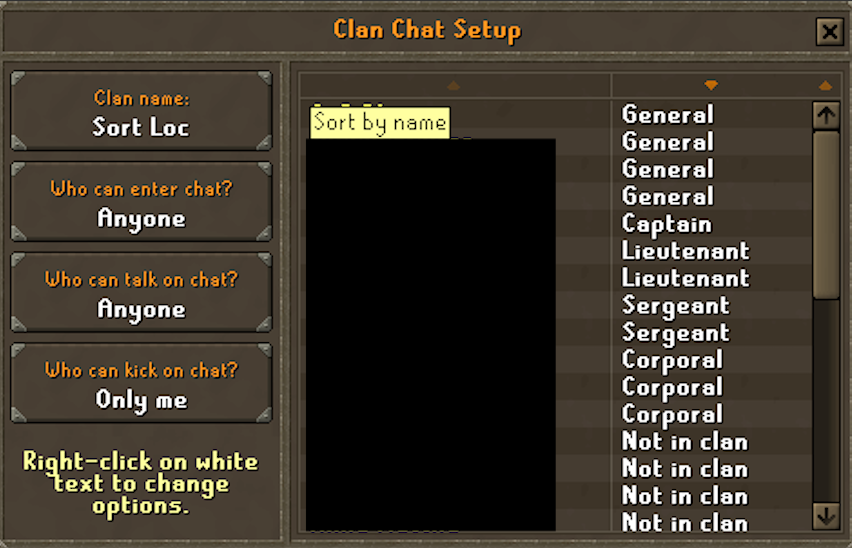Screen dimensions: 852x548
Task: Click the rank column down-arrow sort icon
Action: (711, 85)
